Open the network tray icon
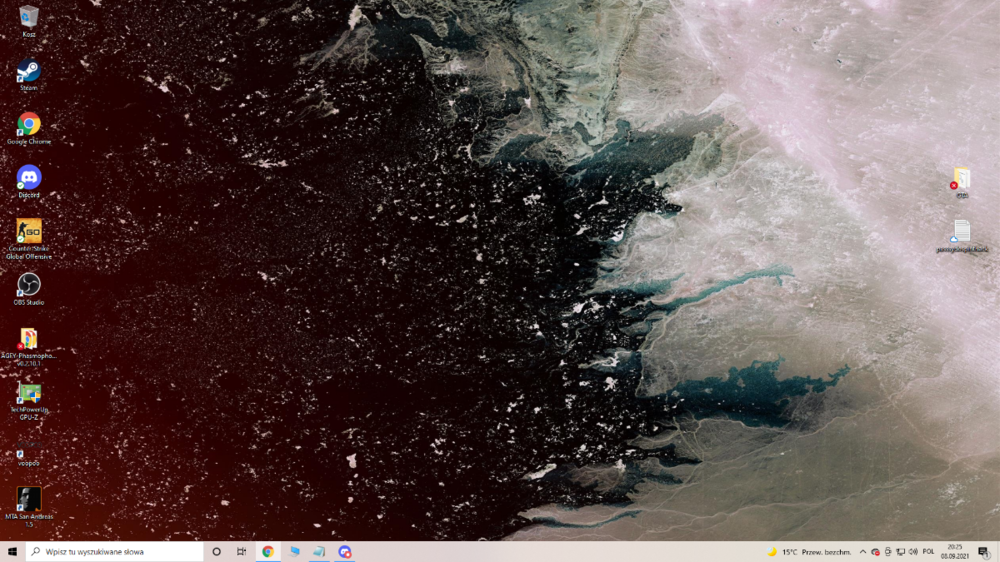Image resolution: width=1000 pixels, height=562 pixels. pyautogui.click(x=901, y=552)
